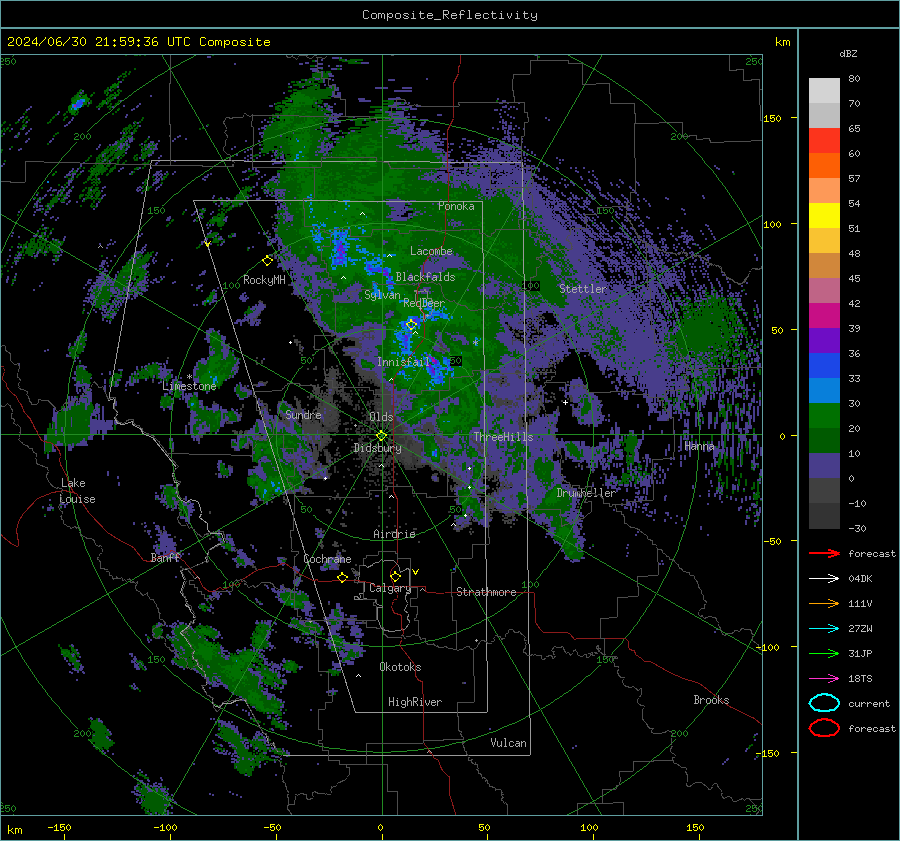Click the Blackfalds city label
Viewport: 900px width, 841px height.
(x=425, y=277)
